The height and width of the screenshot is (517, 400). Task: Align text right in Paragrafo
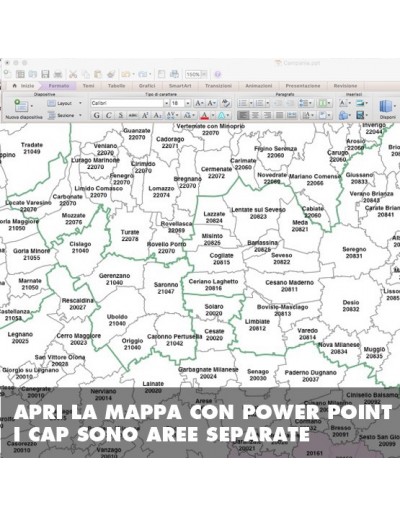point(267,115)
